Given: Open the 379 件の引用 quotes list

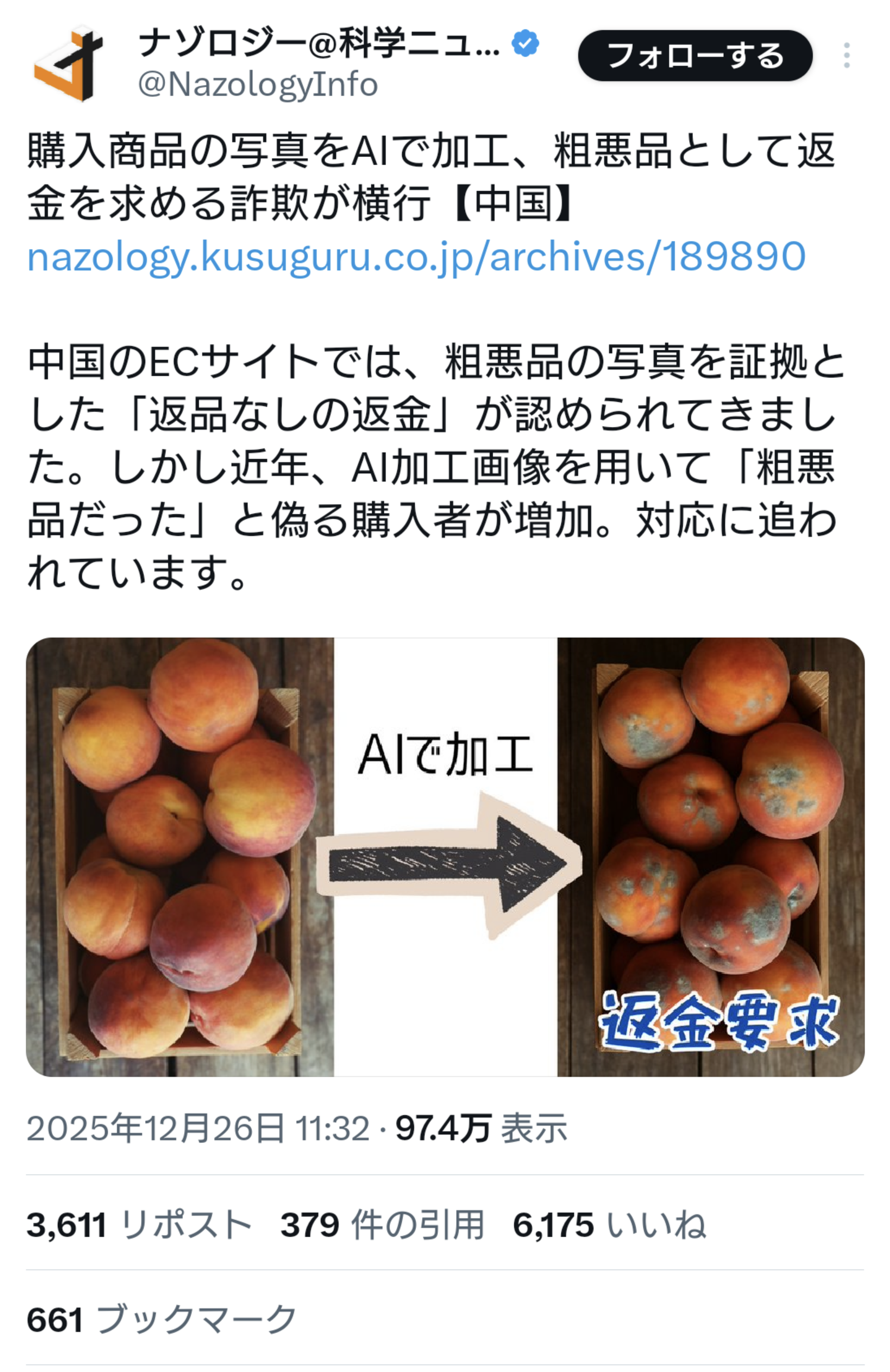Looking at the screenshot, I should pyautogui.click(x=382, y=1224).
